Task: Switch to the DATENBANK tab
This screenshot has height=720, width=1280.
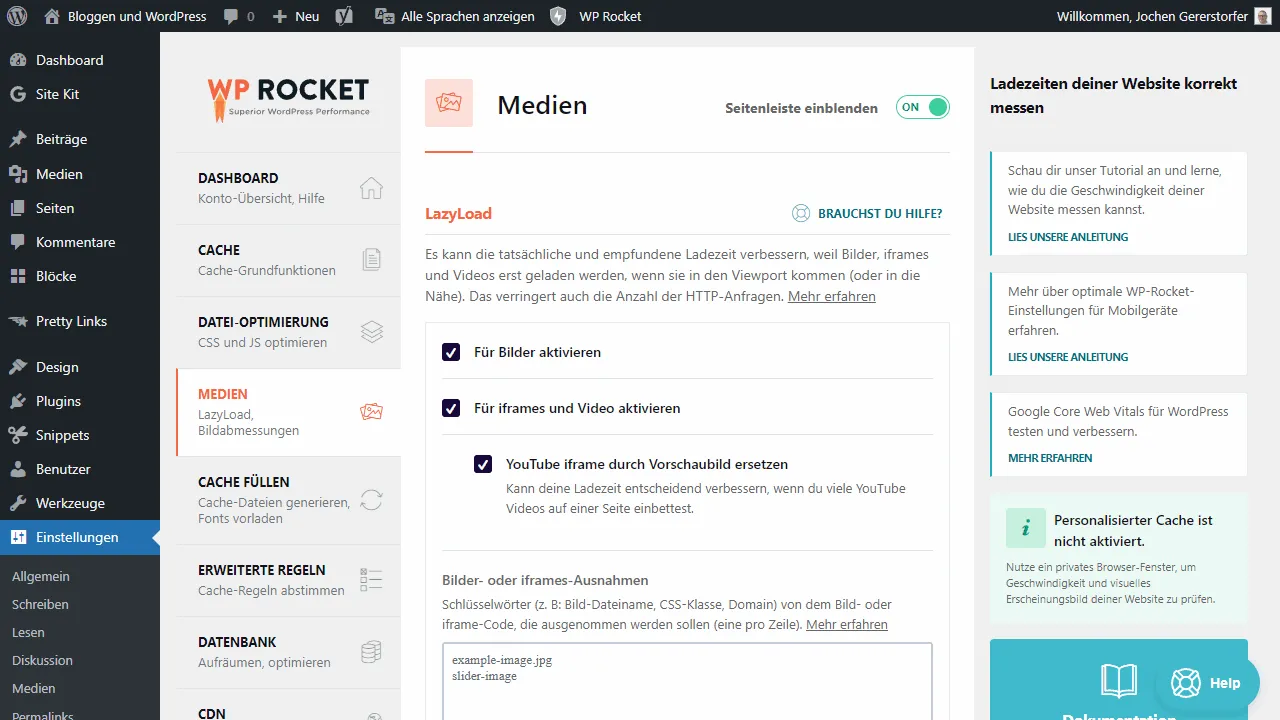Action: [x=288, y=652]
